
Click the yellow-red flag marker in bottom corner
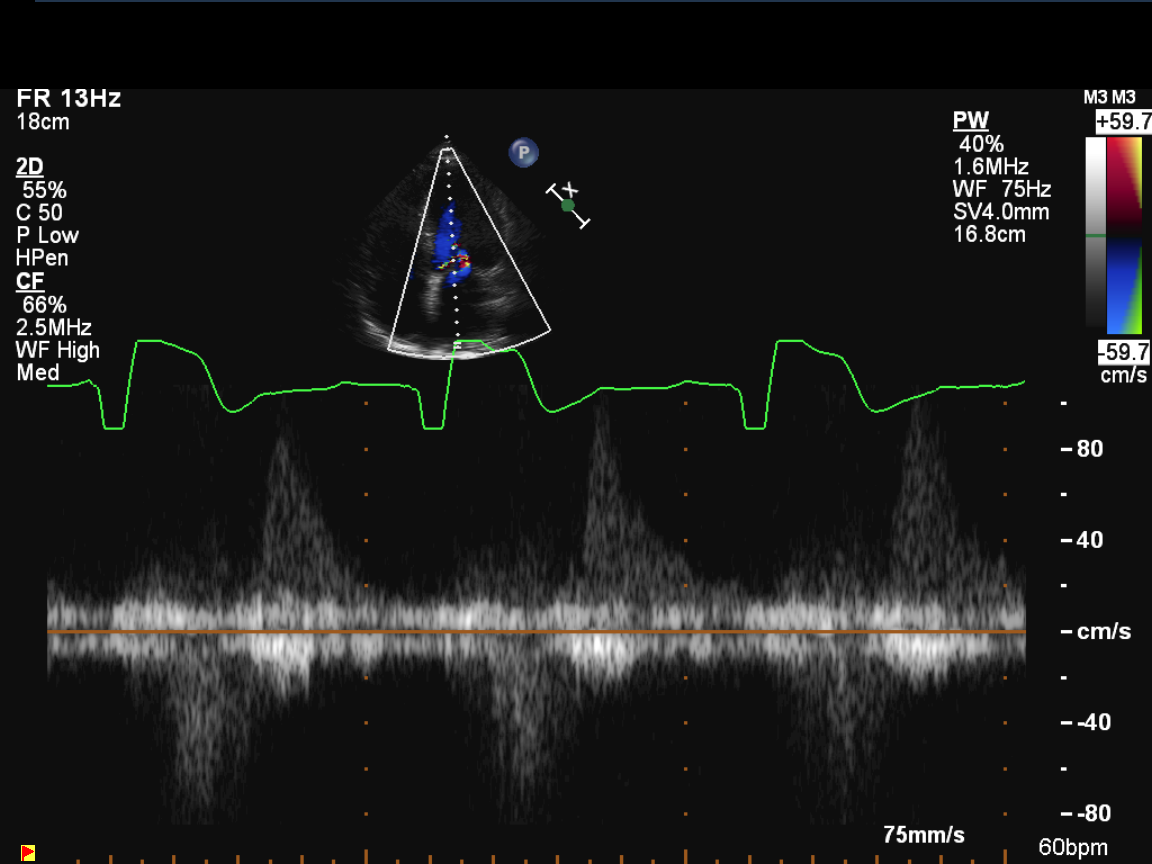[28, 853]
